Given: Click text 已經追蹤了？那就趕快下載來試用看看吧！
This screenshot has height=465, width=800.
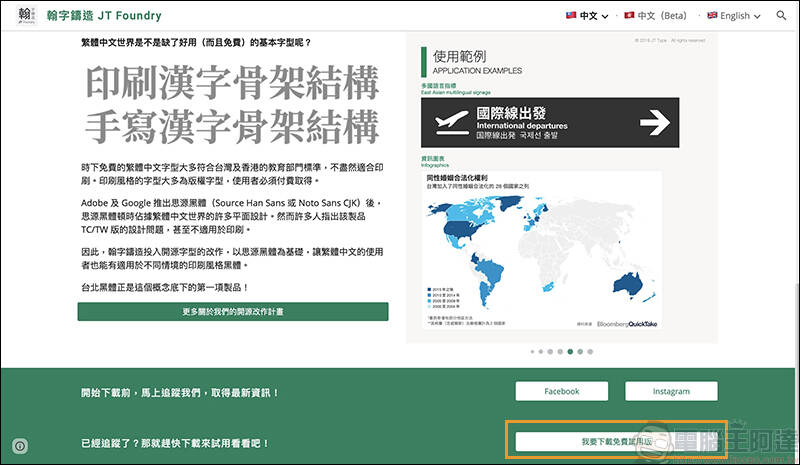Looking at the screenshot, I should [x=175, y=443].
